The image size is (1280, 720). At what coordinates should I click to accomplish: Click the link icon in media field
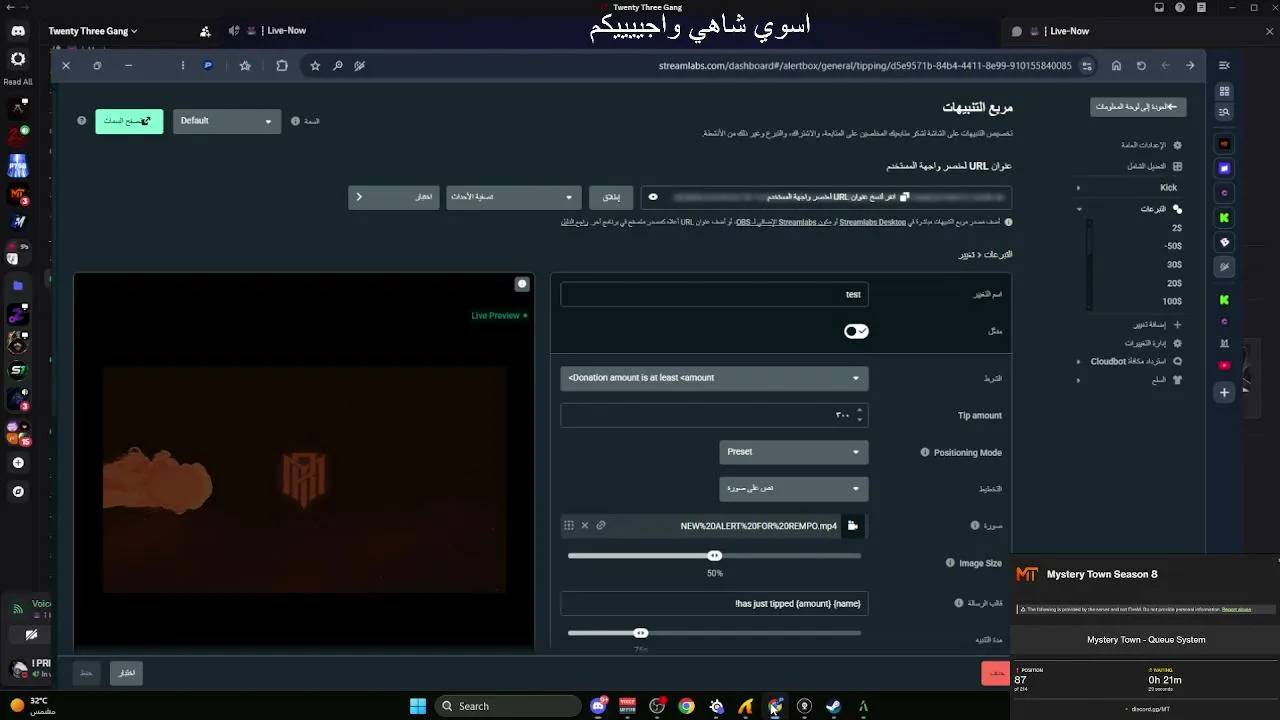click(x=601, y=526)
